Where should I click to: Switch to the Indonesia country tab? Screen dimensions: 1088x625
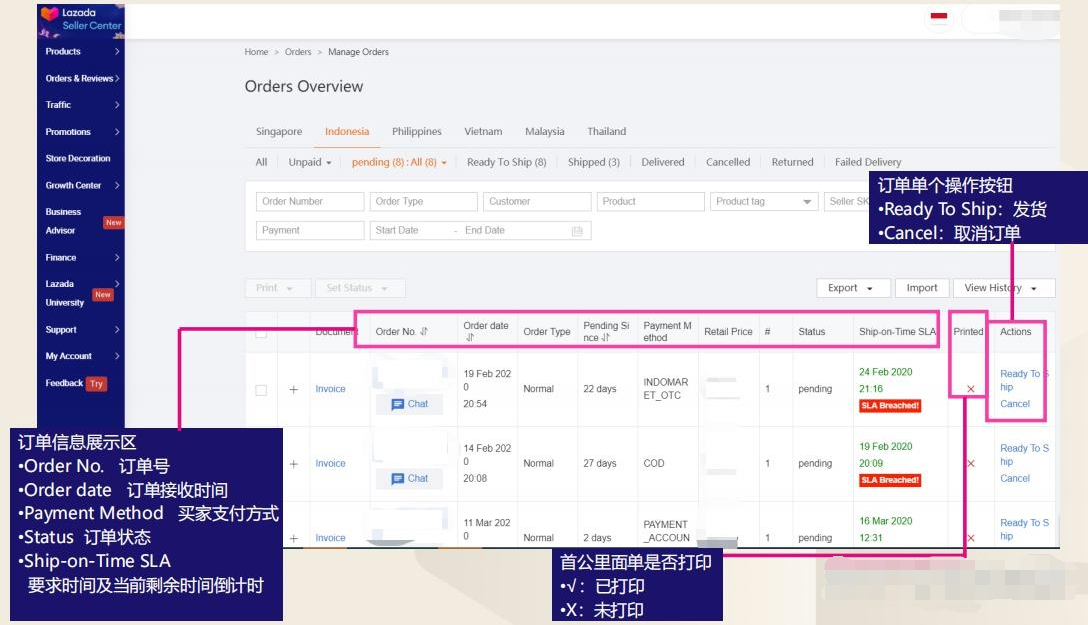pyautogui.click(x=347, y=132)
